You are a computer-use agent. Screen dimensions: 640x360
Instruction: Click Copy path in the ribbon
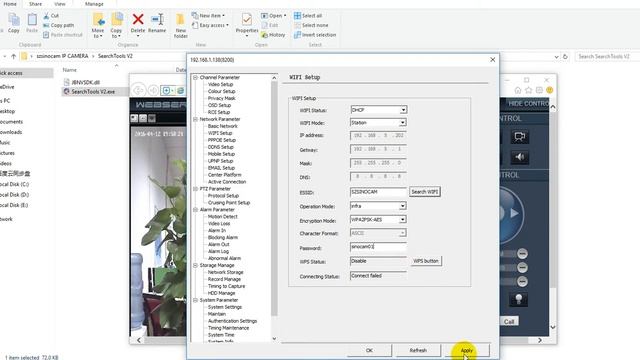58,25
